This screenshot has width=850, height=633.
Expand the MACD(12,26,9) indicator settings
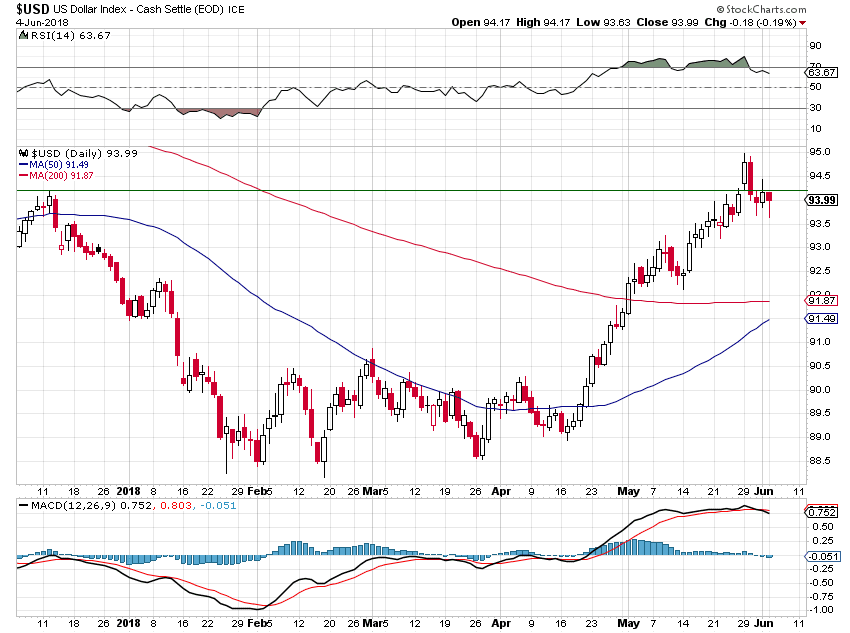click(70, 507)
